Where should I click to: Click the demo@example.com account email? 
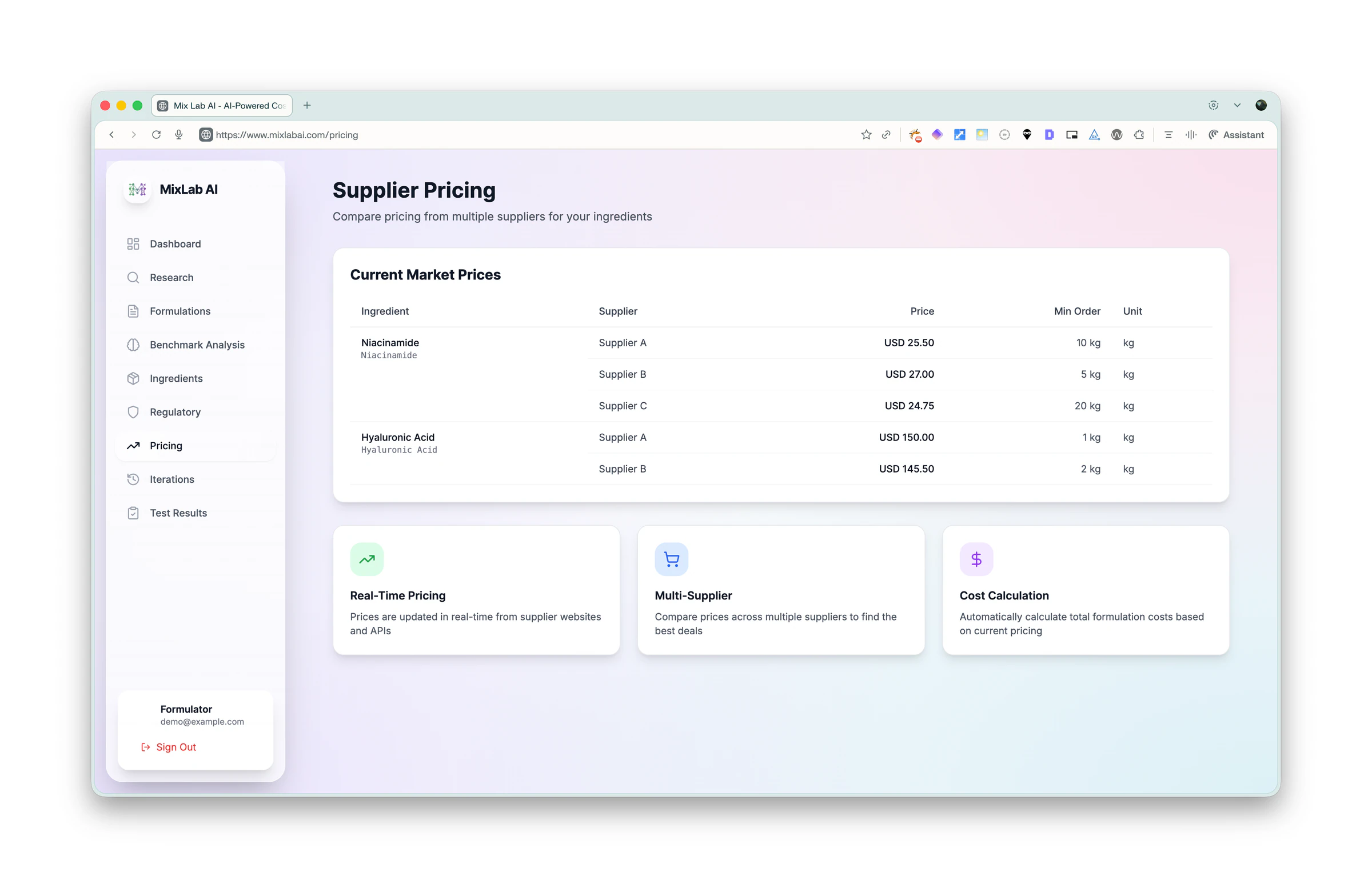click(x=202, y=722)
